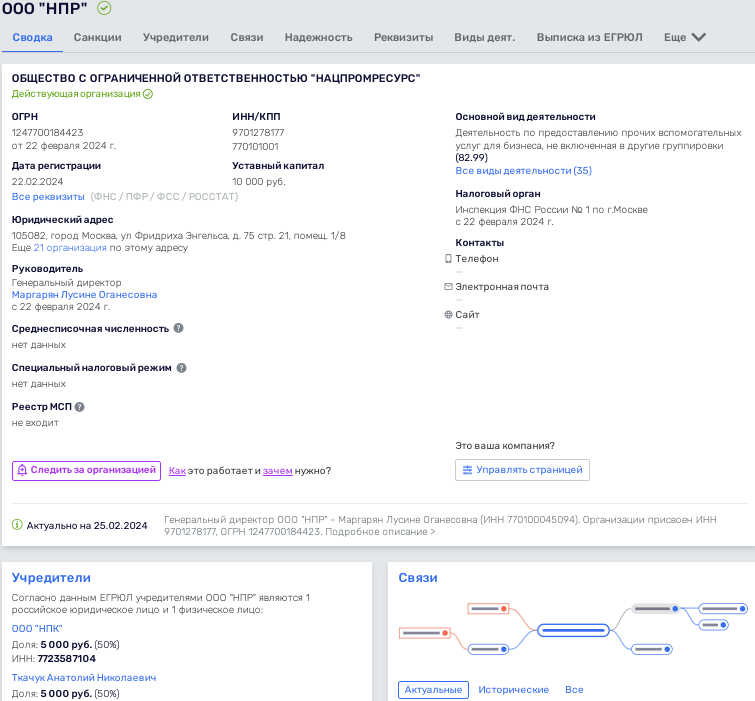Open the Связи section heading

click(417, 577)
